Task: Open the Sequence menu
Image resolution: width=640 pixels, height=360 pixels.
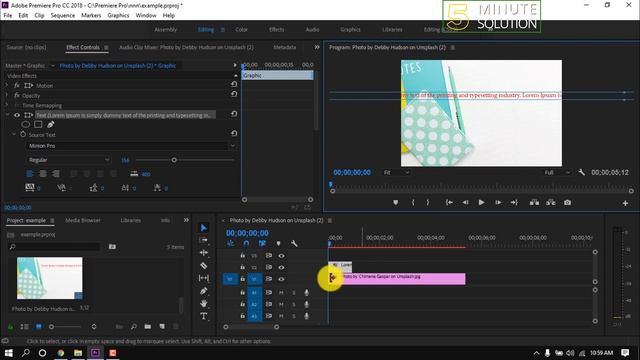Action: [62, 16]
